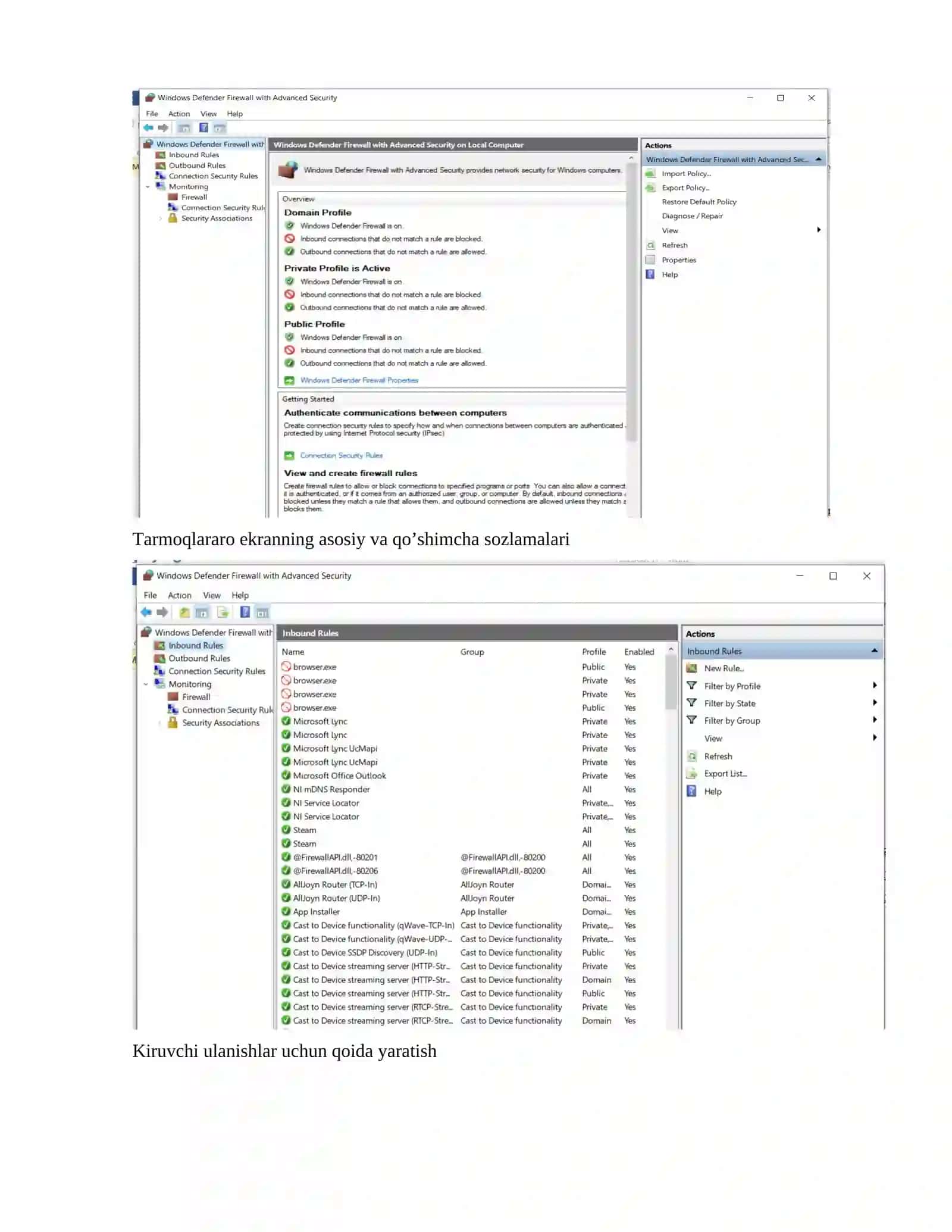This screenshot has width=952, height=1232.
Task: Click the green check icon beside NI mDNS Responder
Action: tap(286, 789)
